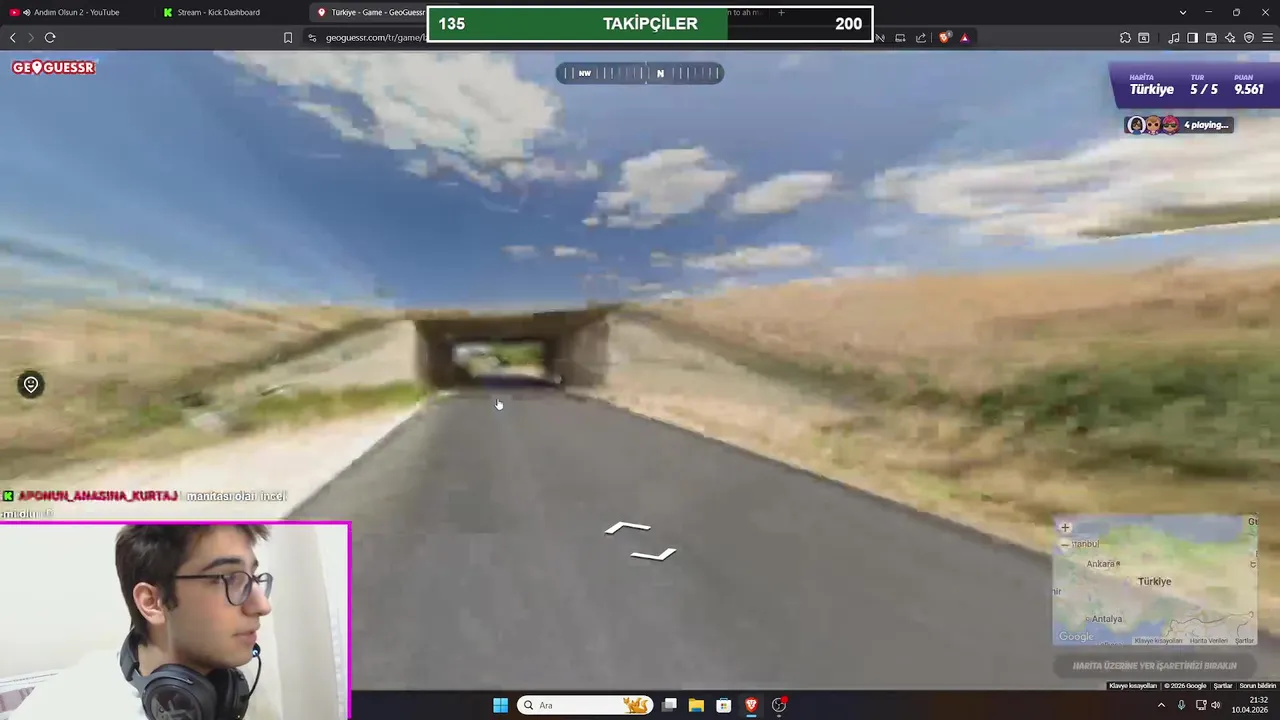Open the Windows Start menu
The height and width of the screenshot is (720, 1280).
(x=500, y=705)
